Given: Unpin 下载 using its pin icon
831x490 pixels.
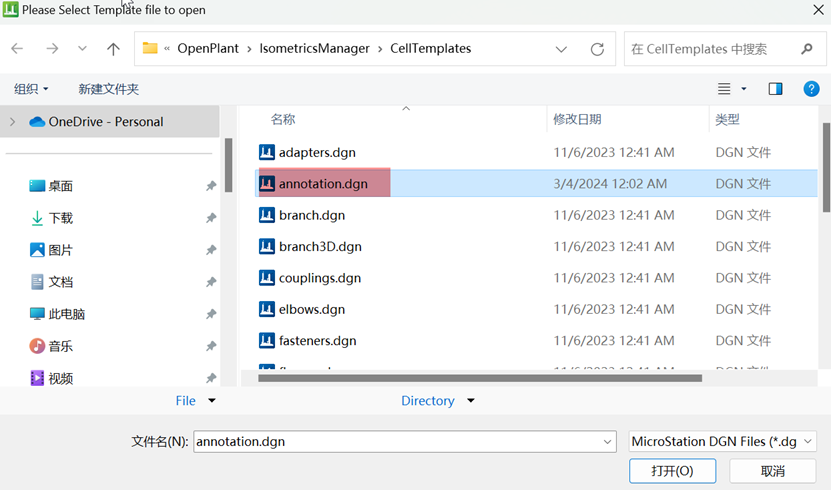Looking at the screenshot, I should click(x=211, y=218).
